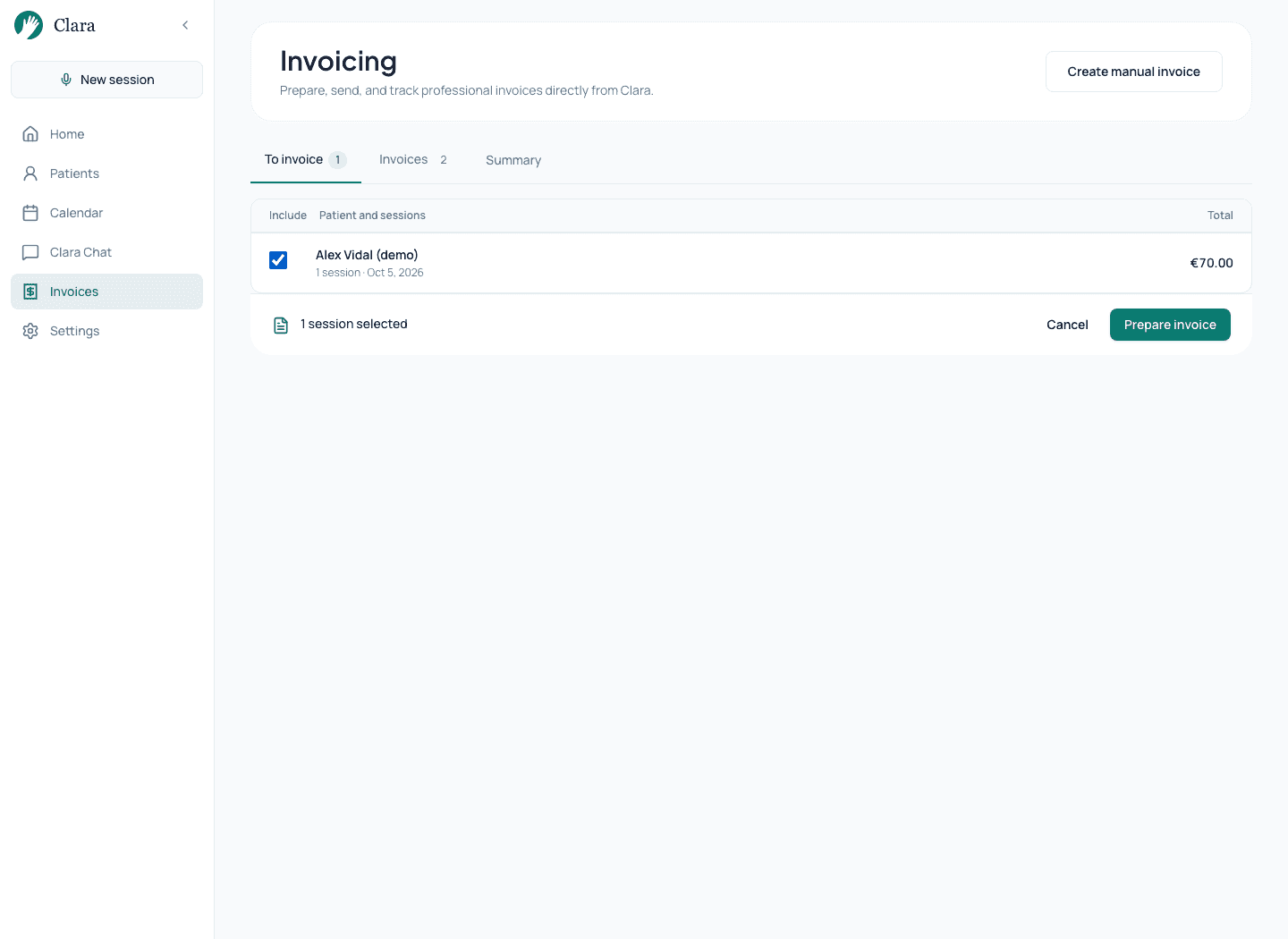Open Clara Chat label

(x=80, y=252)
